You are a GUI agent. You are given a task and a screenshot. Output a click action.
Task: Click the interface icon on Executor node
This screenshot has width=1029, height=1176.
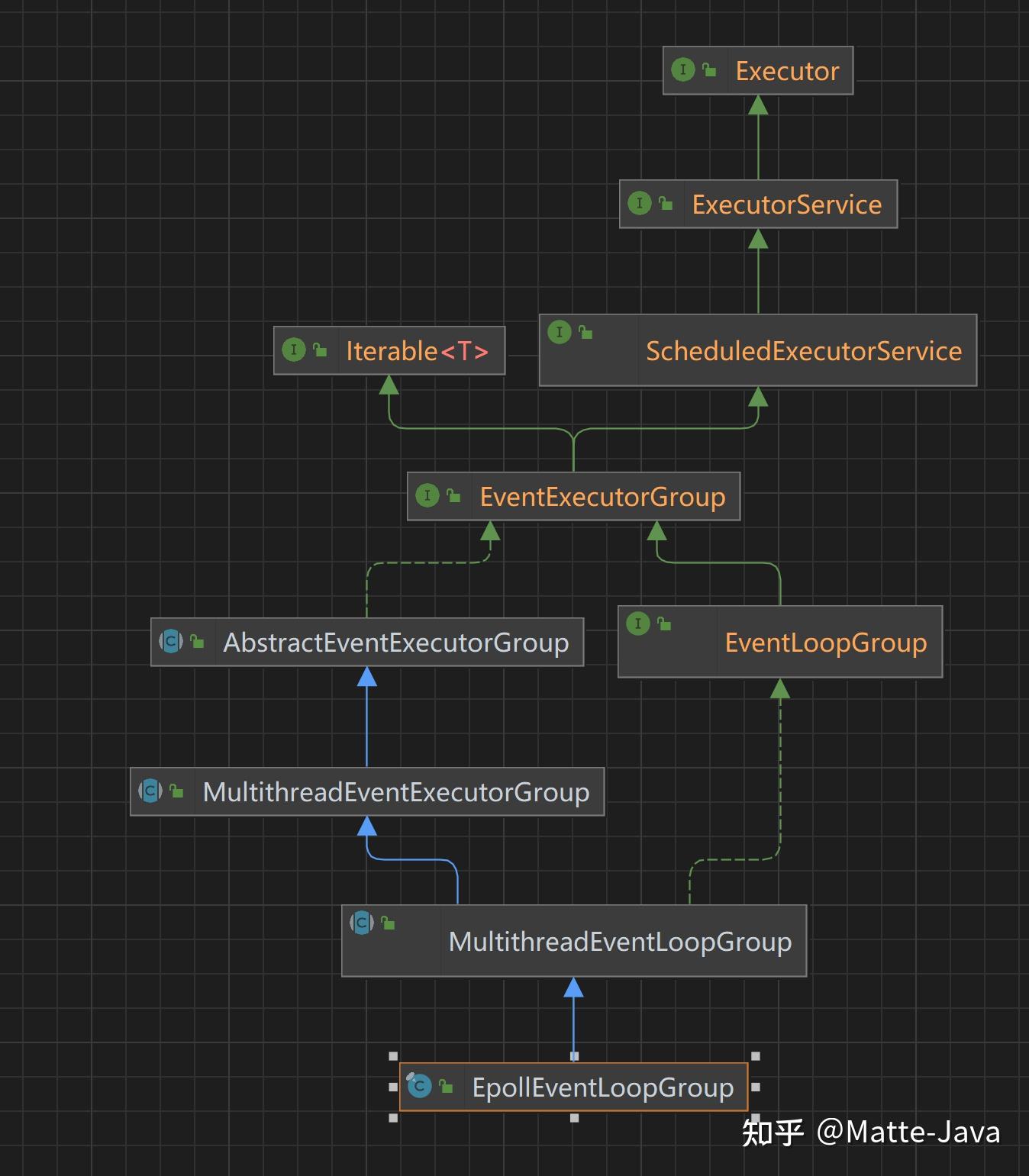[682, 70]
